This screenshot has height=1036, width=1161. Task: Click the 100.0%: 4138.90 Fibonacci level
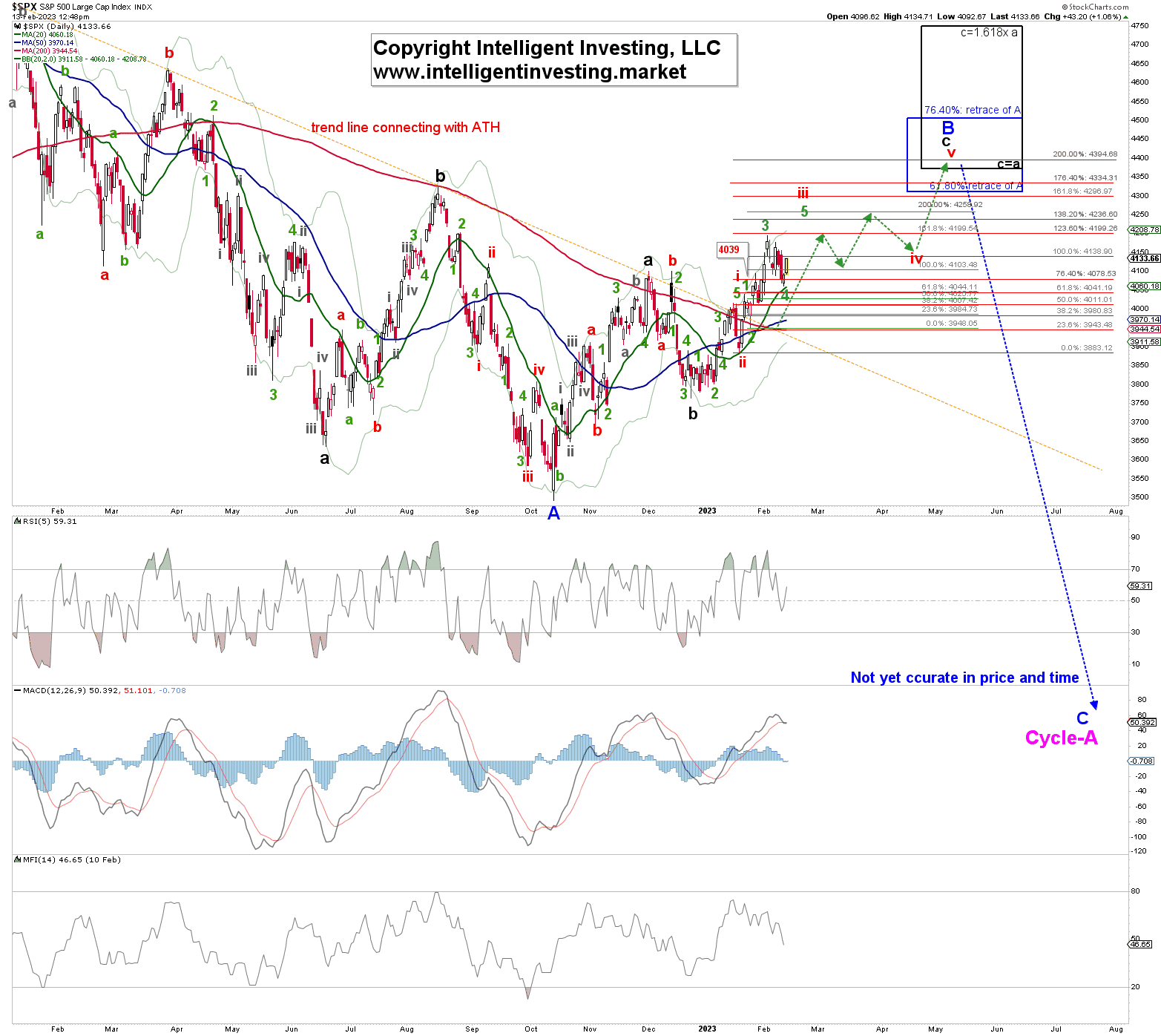click(1083, 252)
